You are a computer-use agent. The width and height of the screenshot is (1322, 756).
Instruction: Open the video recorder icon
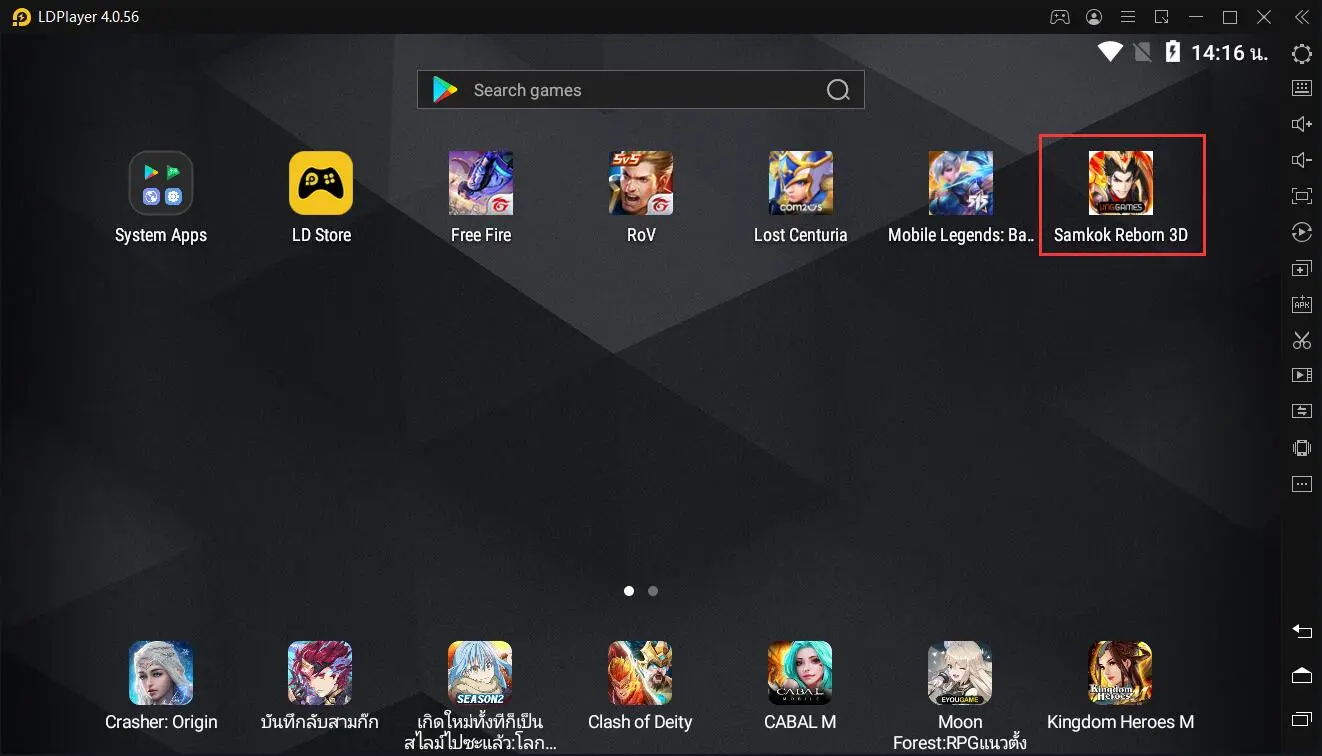1301,375
